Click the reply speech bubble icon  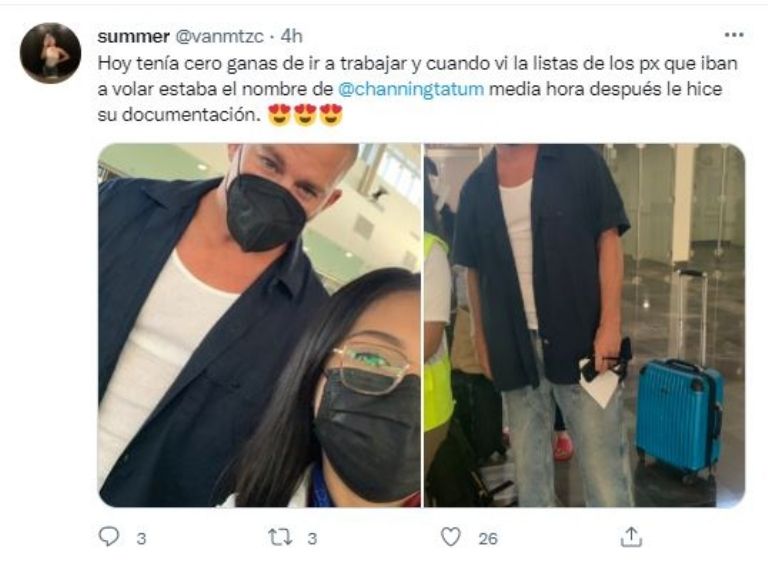point(109,537)
